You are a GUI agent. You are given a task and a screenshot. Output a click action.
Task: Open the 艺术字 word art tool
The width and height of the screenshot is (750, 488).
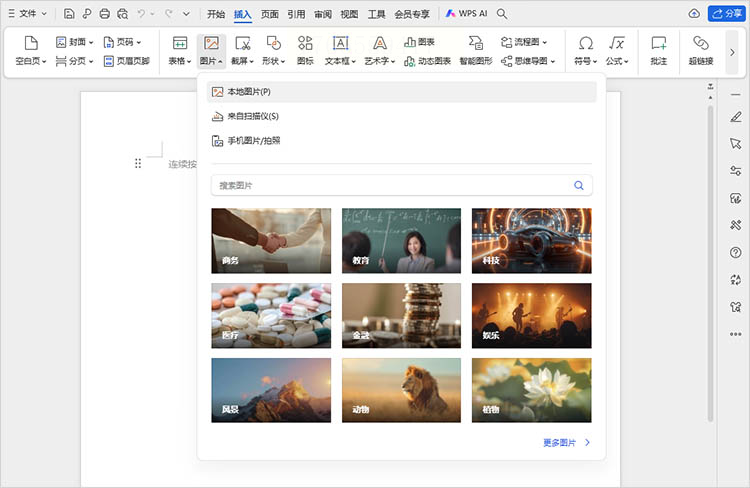tap(379, 43)
